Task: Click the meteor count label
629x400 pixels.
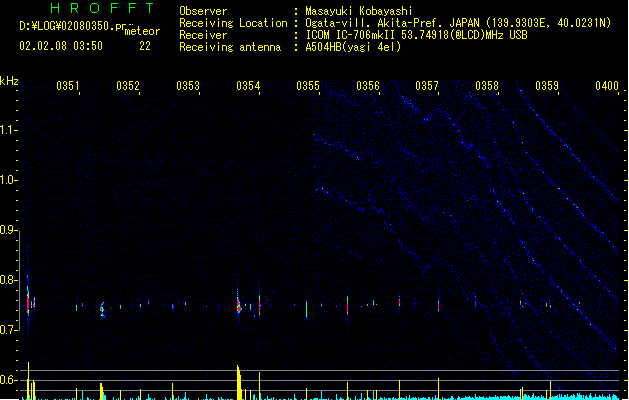Action: [142, 31]
